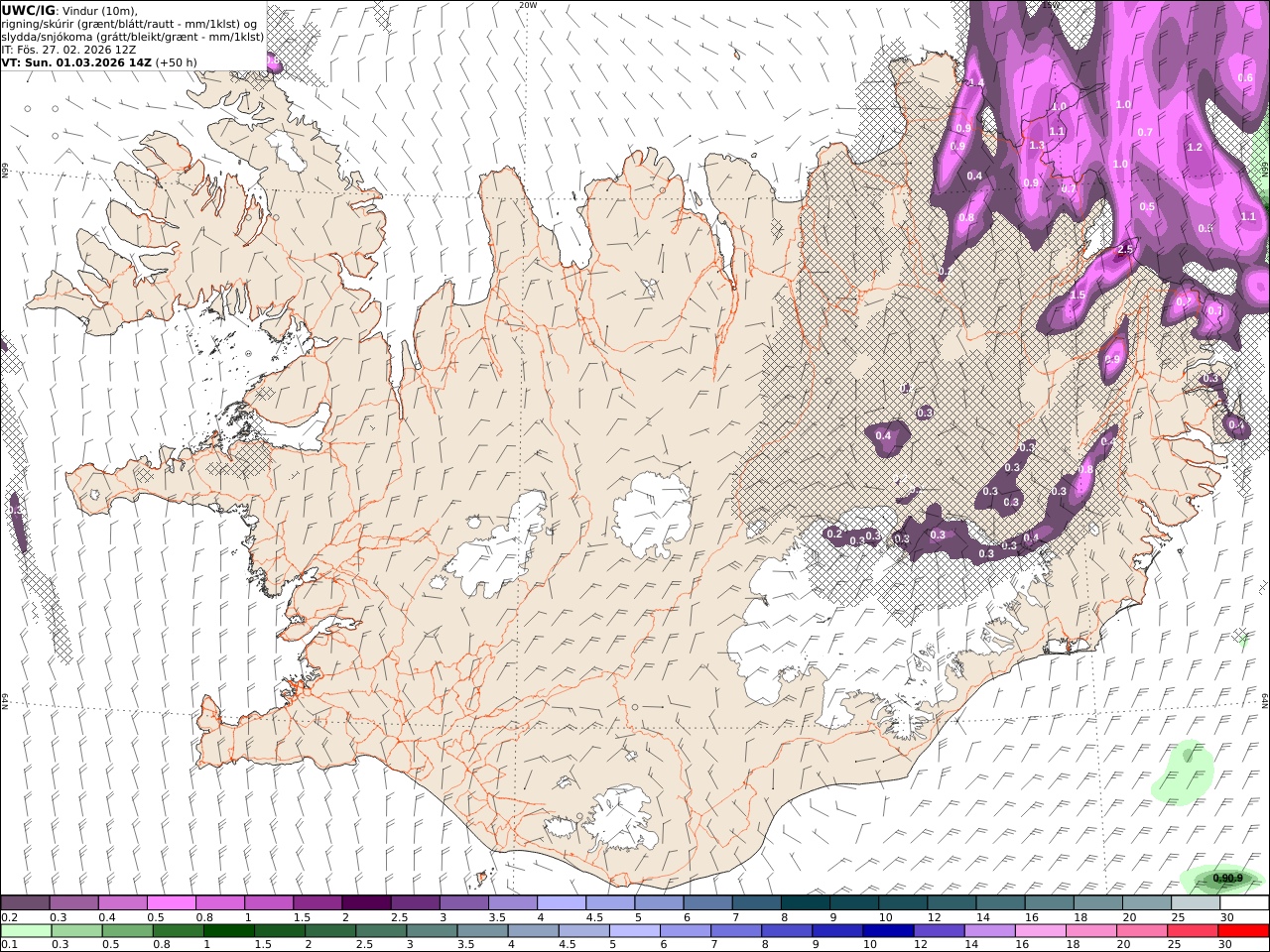1270x952 pixels.
Task: Click the '1.4' snowfall value on map
Action: click(x=975, y=82)
